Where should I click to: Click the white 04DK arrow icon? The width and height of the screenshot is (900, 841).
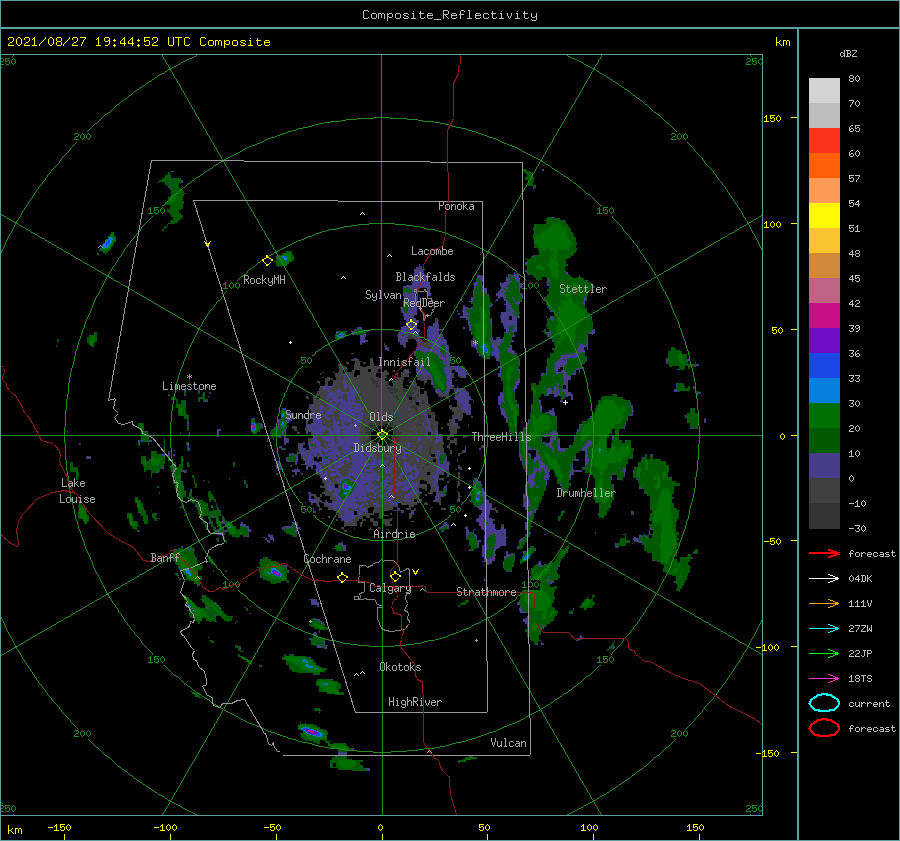(x=824, y=579)
